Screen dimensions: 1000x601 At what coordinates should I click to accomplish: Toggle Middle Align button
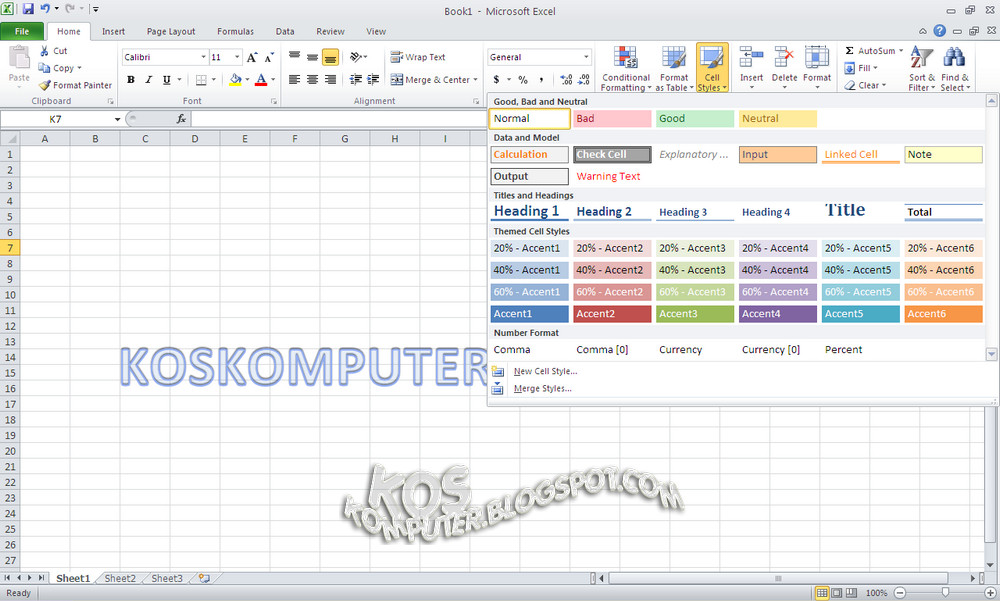pyautogui.click(x=312, y=57)
